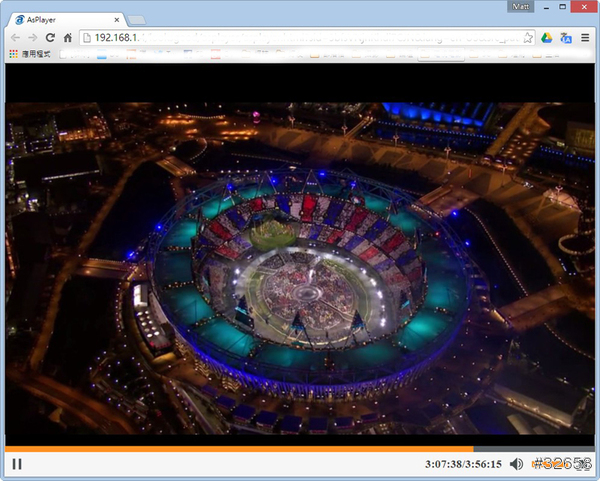Reload the current page
The height and width of the screenshot is (481, 600).
pyautogui.click(x=50, y=38)
